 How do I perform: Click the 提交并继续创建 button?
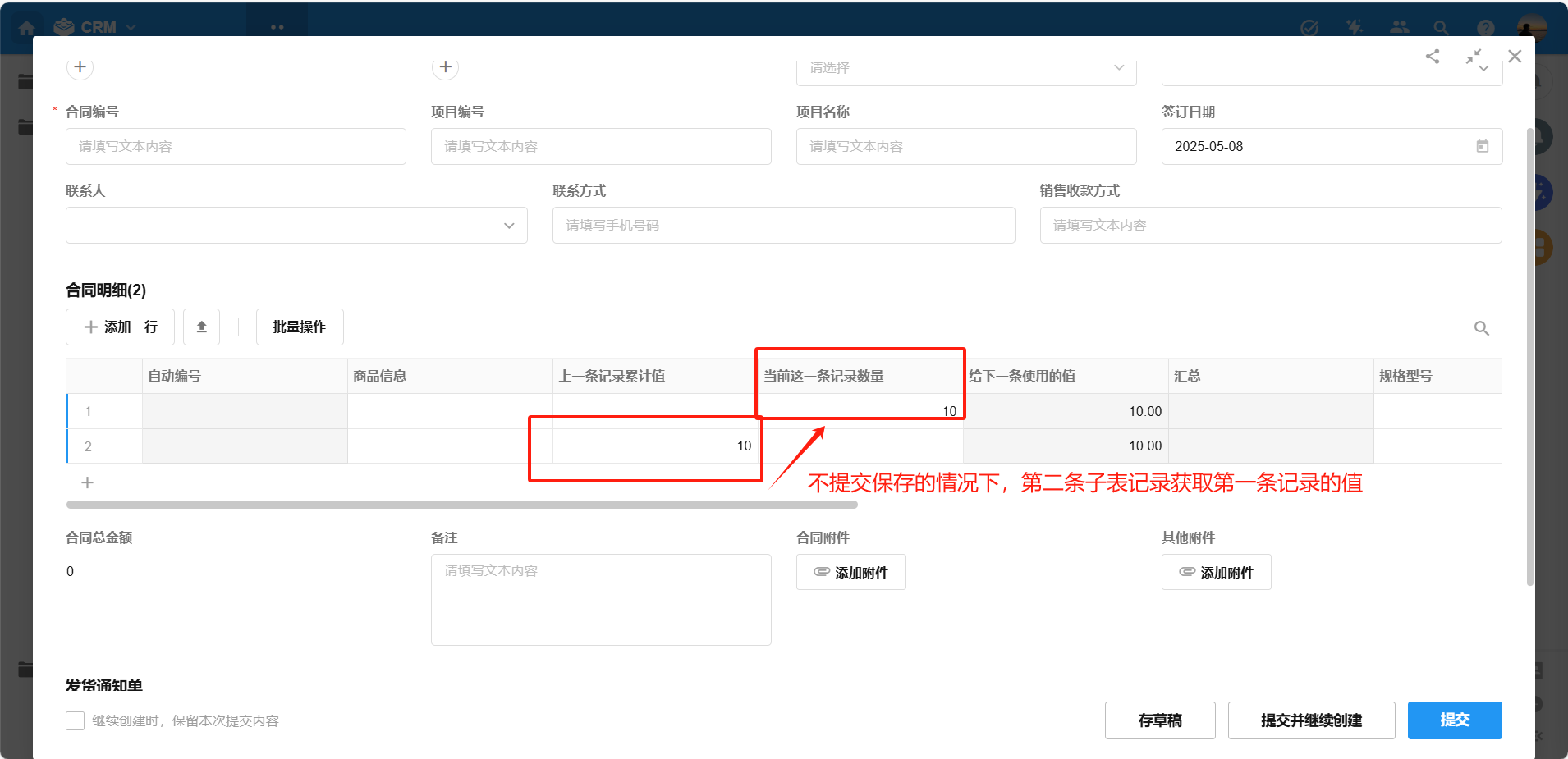(x=1312, y=720)
